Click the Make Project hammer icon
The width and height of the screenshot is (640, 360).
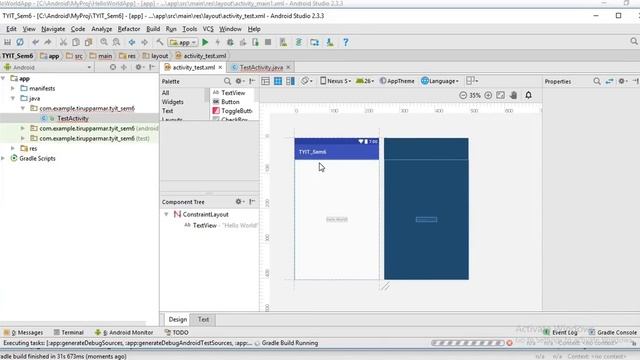click(x=160, y=42)
